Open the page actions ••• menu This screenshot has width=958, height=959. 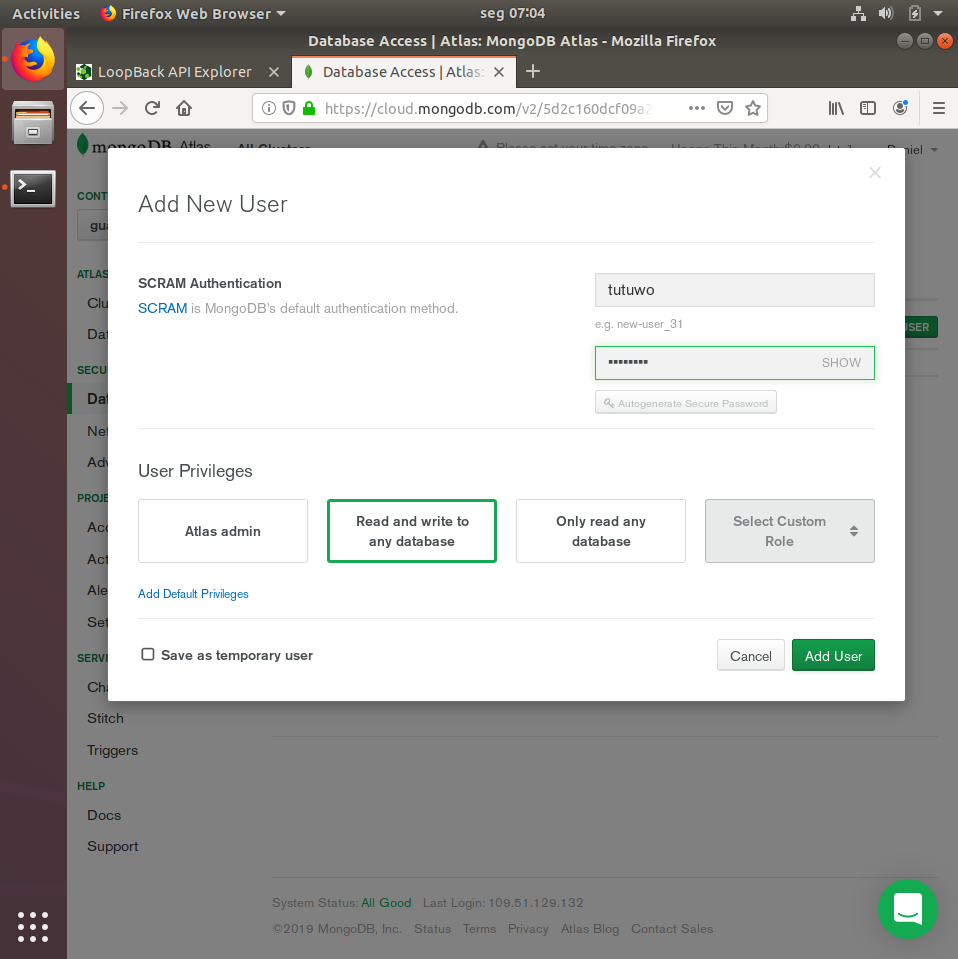(x=696, y=107)
